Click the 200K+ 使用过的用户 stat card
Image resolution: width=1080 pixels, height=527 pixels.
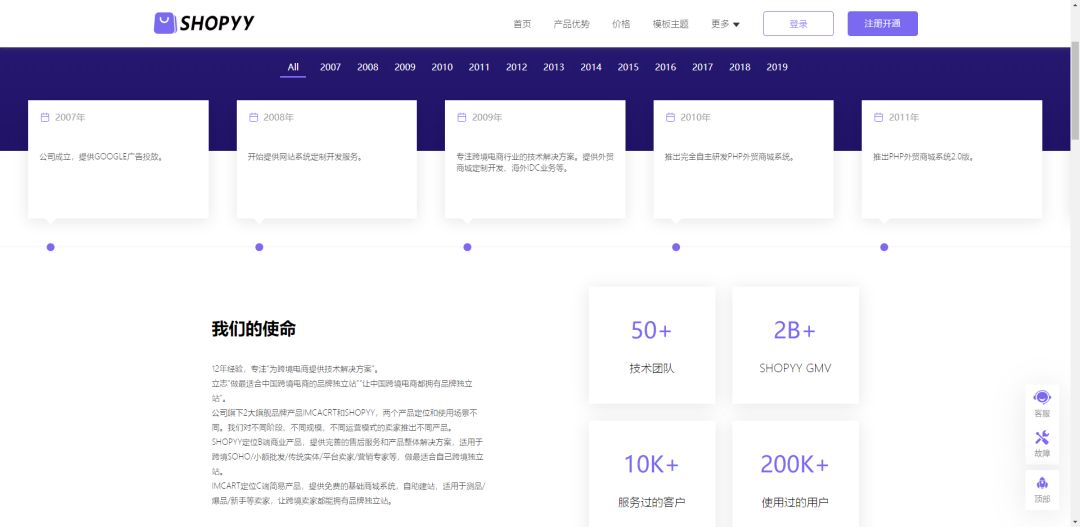795,474
